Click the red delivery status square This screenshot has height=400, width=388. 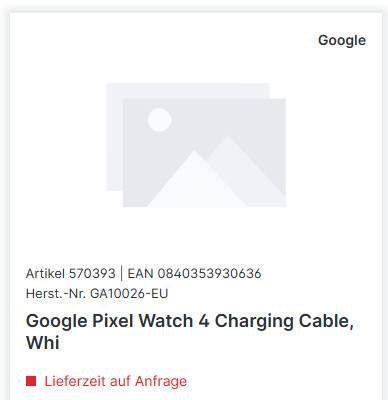click(31, 381)
